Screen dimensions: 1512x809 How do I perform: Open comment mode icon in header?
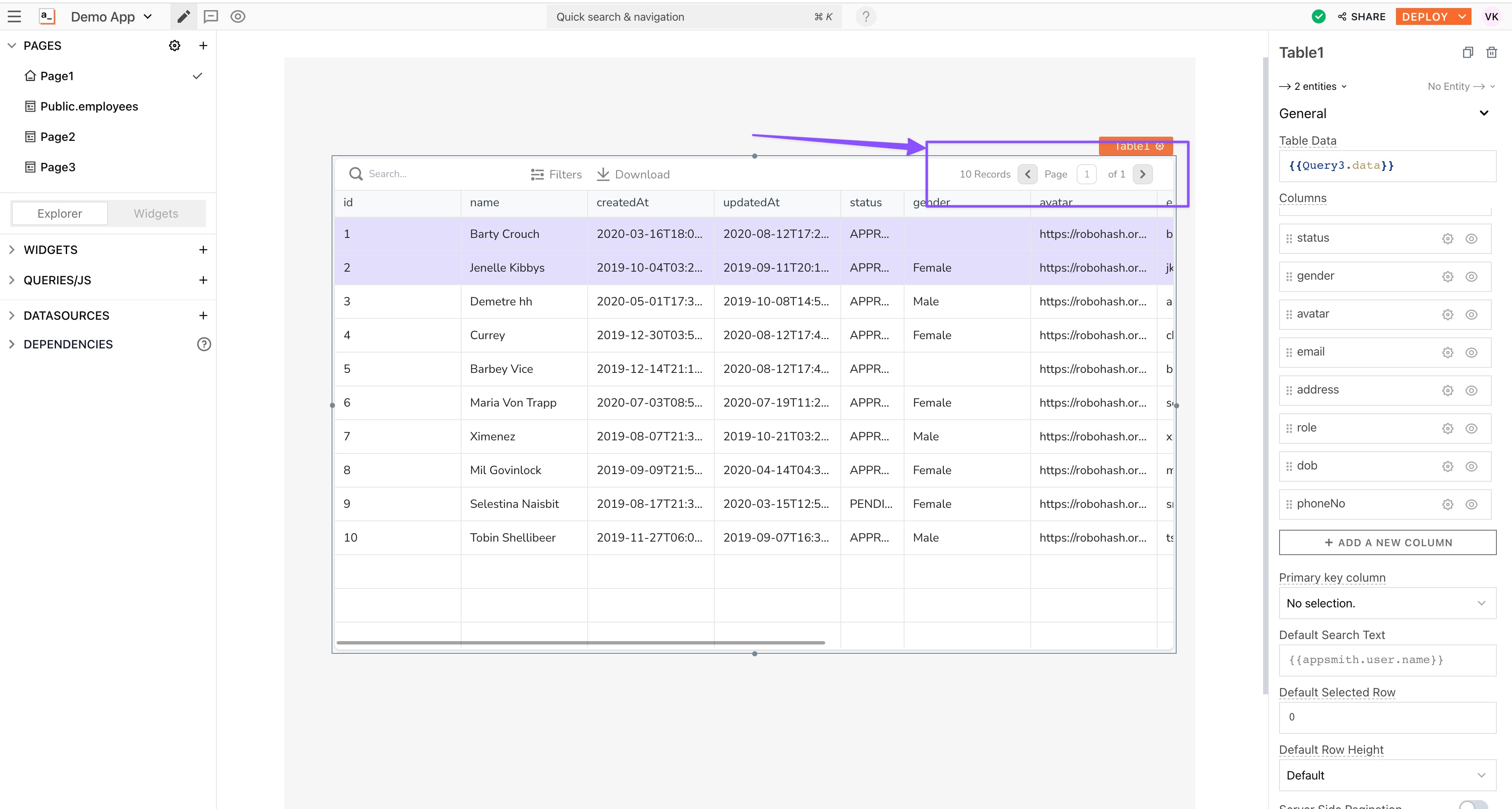pyautogui.click(x=211, y=16)
